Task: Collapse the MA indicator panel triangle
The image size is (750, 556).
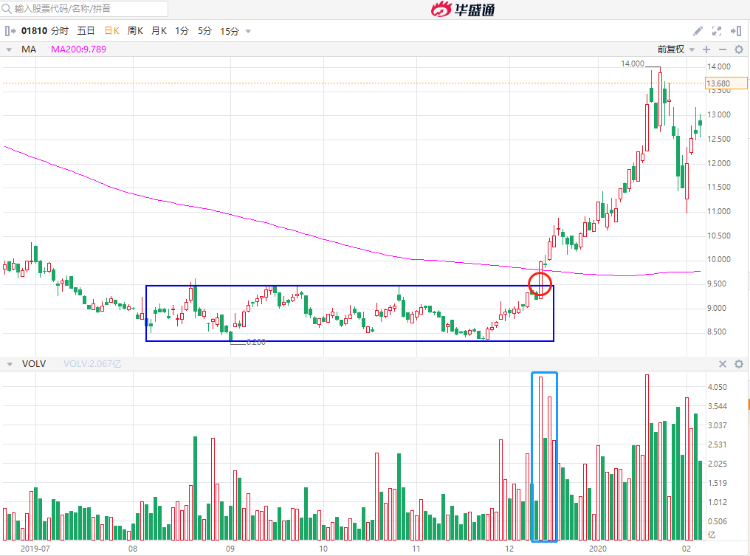Action: click(x=9, y=49)
